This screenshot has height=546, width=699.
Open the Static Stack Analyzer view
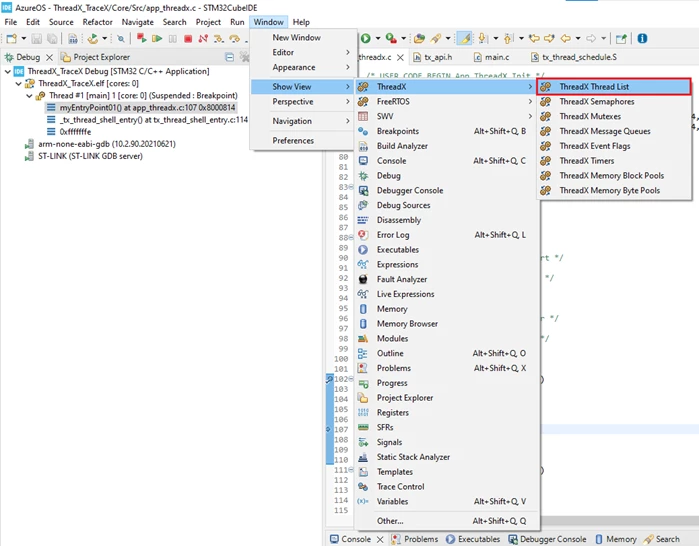click(x=446, y=457)
